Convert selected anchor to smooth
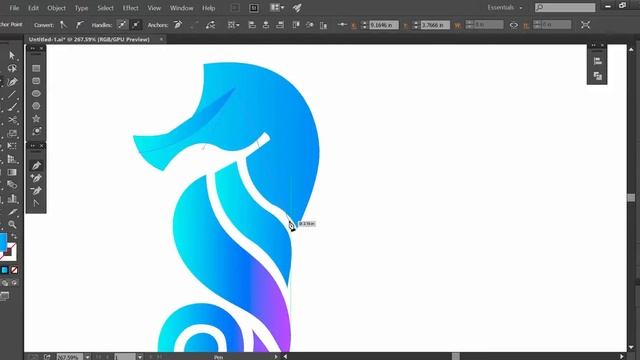Image resolution: width=640 pixels, height=360 pixels. (x=79, y=25)
